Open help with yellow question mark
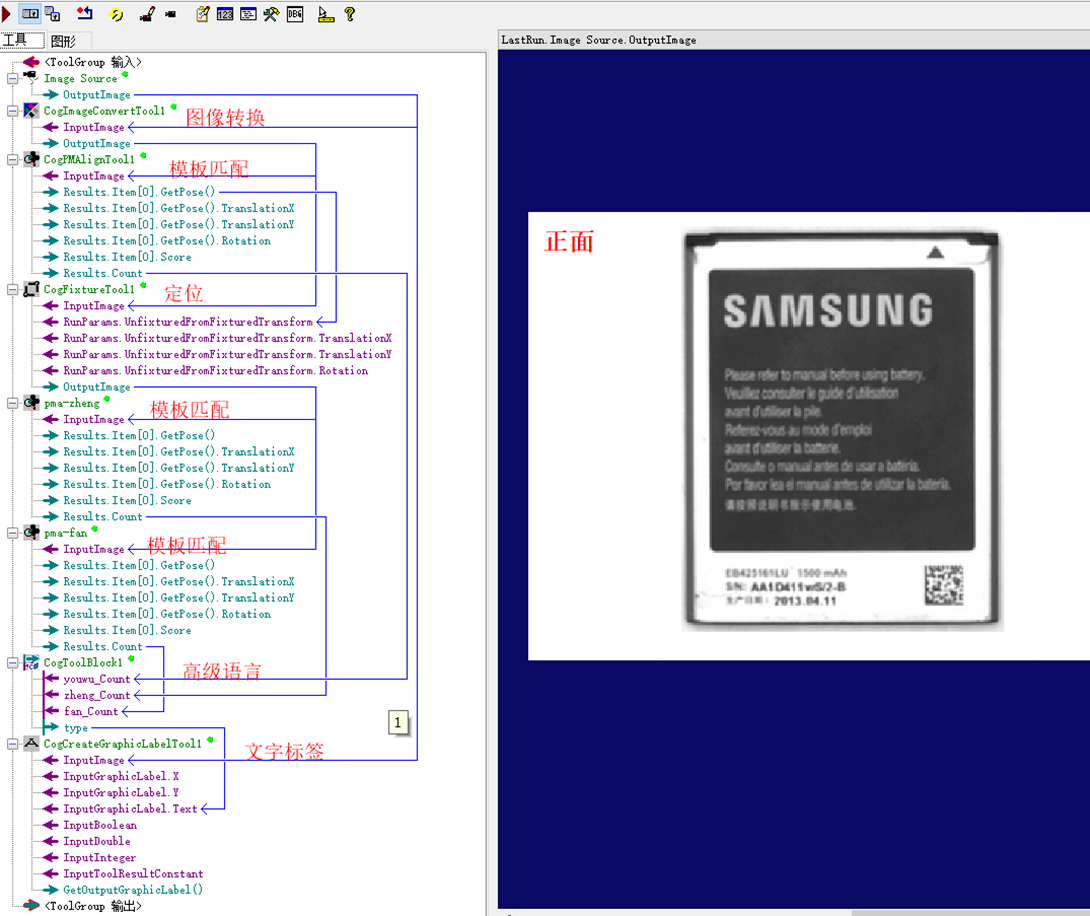 click(x=350, y=14)
